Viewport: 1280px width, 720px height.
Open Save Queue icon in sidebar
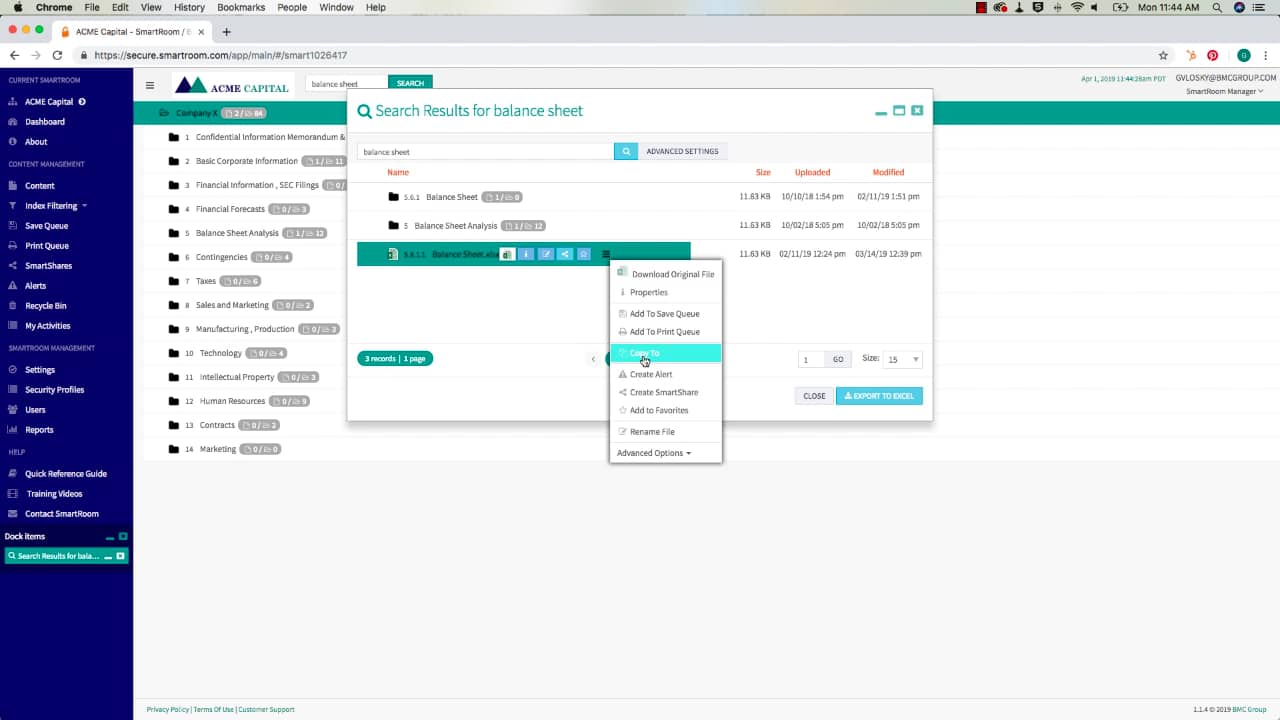pyautogui.click(x=13, y=226)
